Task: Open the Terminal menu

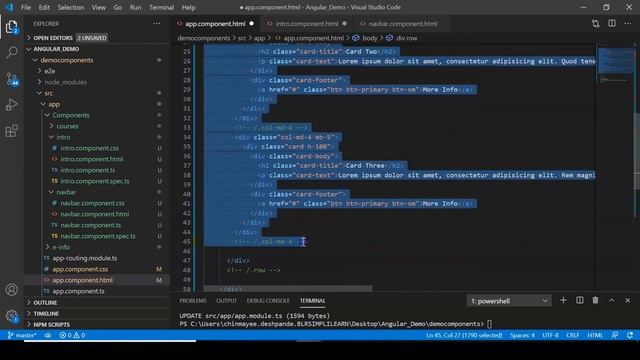Action: click(161, 7)
